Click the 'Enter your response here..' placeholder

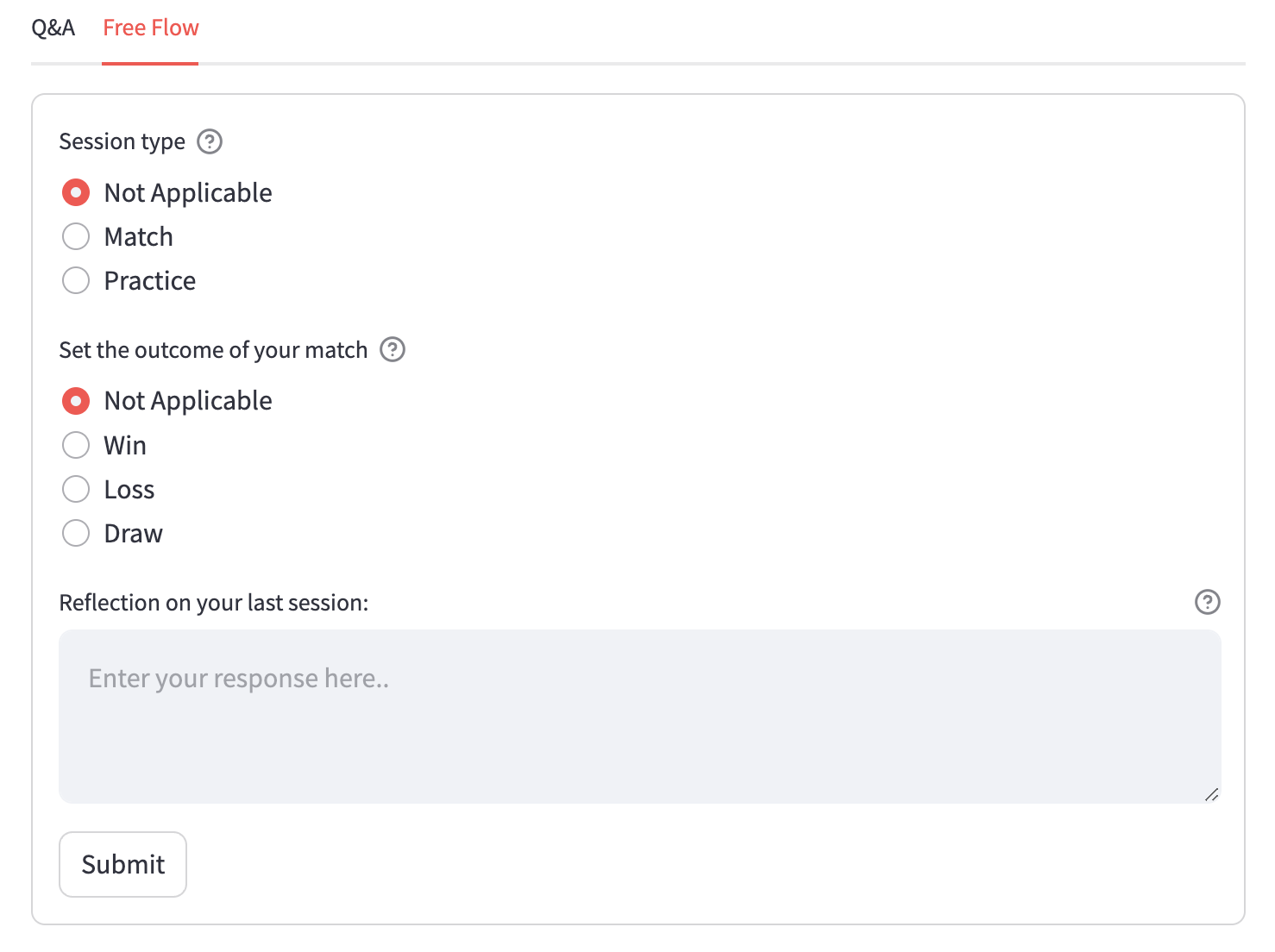coord(239,679)
